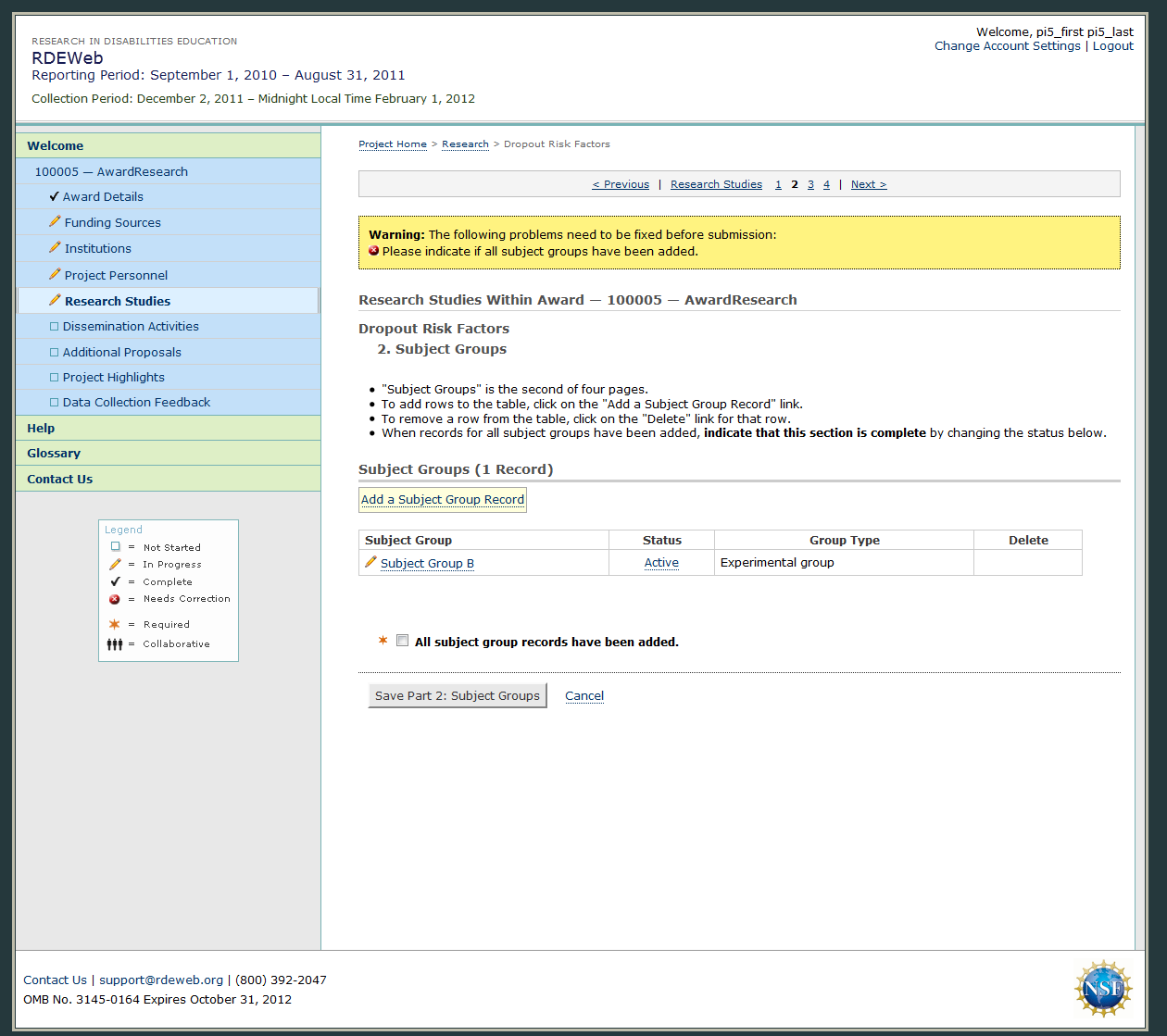Screen dimensions: 1167x1036
Task: Click Add a Subject Group Record link
Action: coord(443,499)
